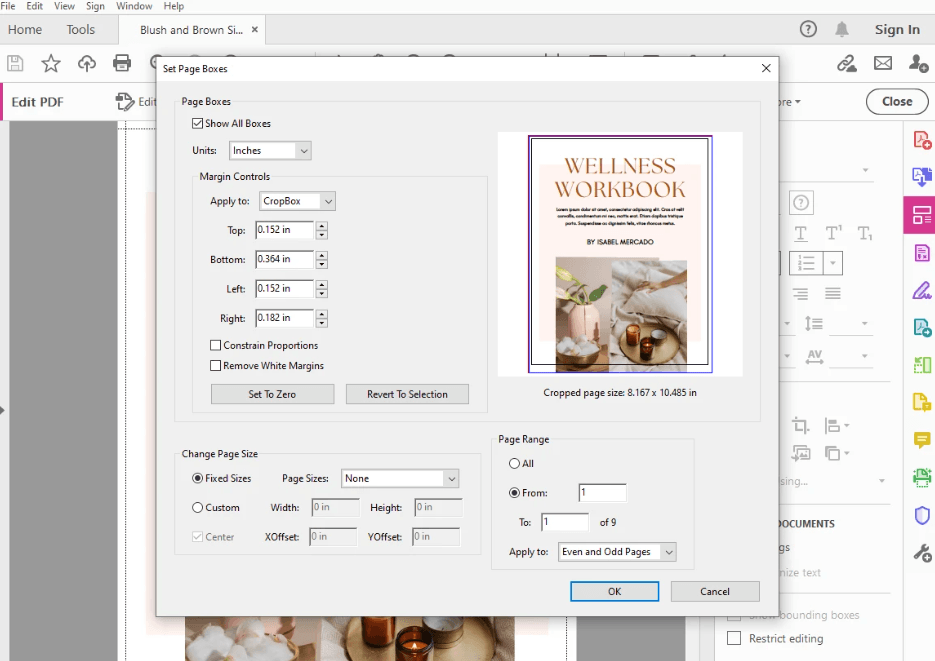
Task: Click the Print icon
Action: coord(121,63)
